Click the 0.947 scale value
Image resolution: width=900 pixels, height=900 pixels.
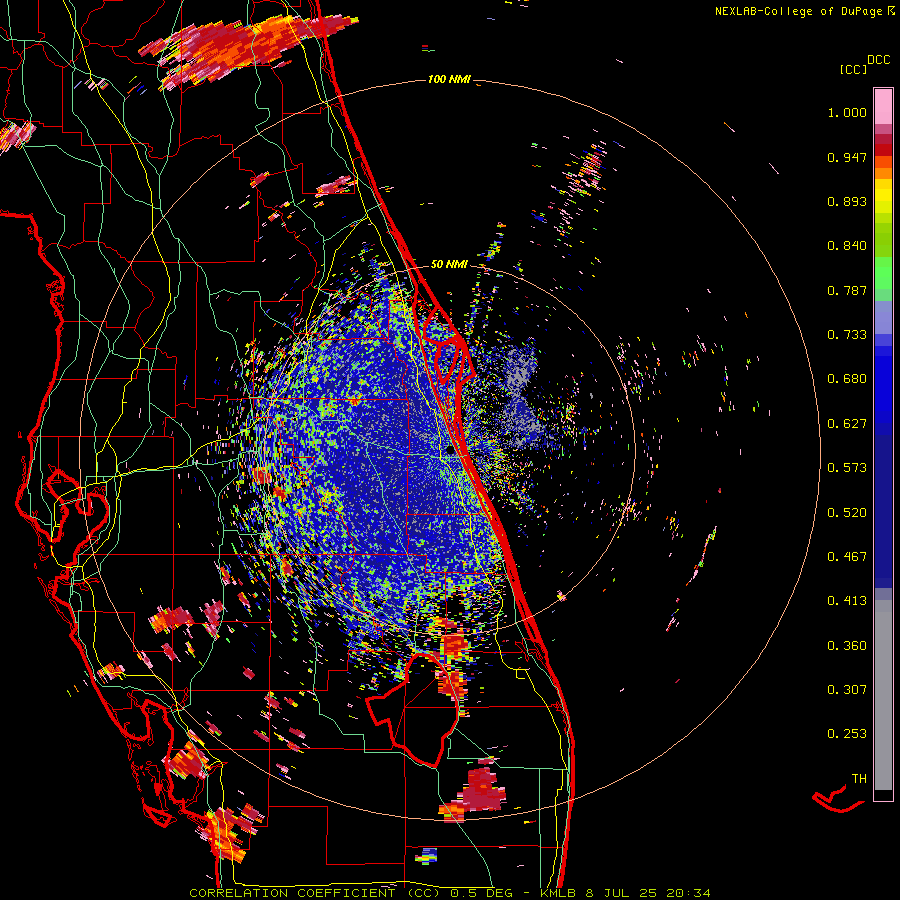pyautogui.click(x=847, y=157)
